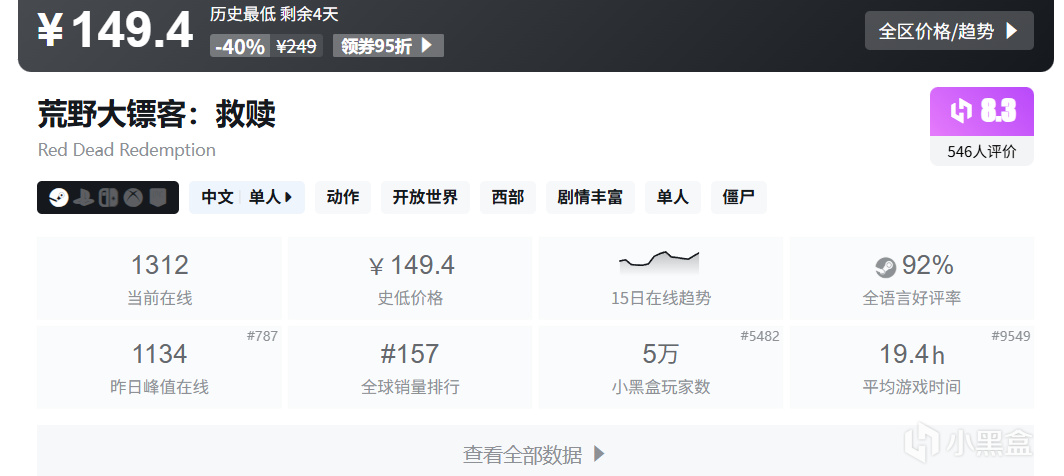Click the struck-through ¥249 original price
This screenshot has width=1064, height=476.
pos(297,46)
